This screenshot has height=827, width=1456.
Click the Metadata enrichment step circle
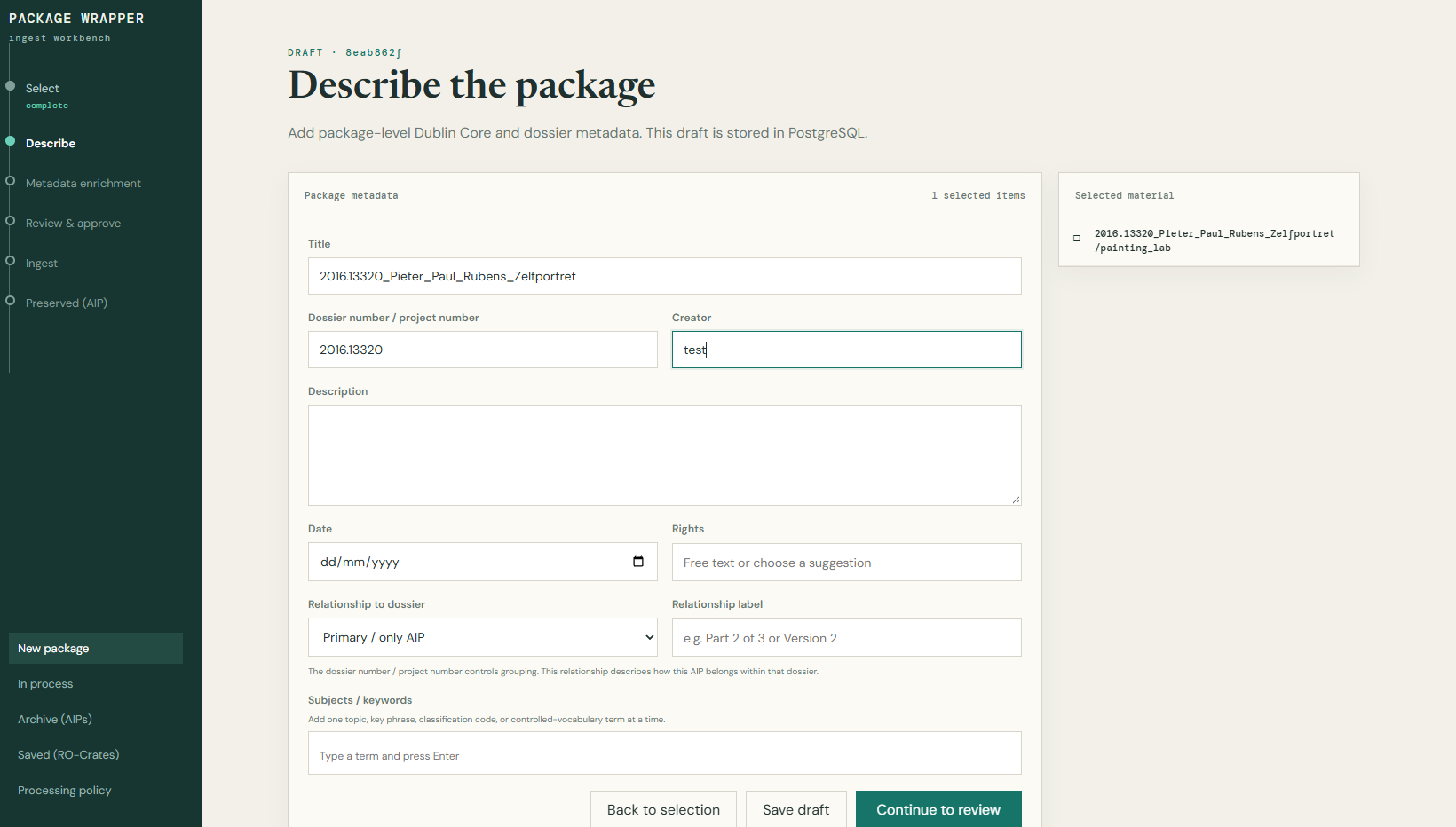click(x=11, y=181)
